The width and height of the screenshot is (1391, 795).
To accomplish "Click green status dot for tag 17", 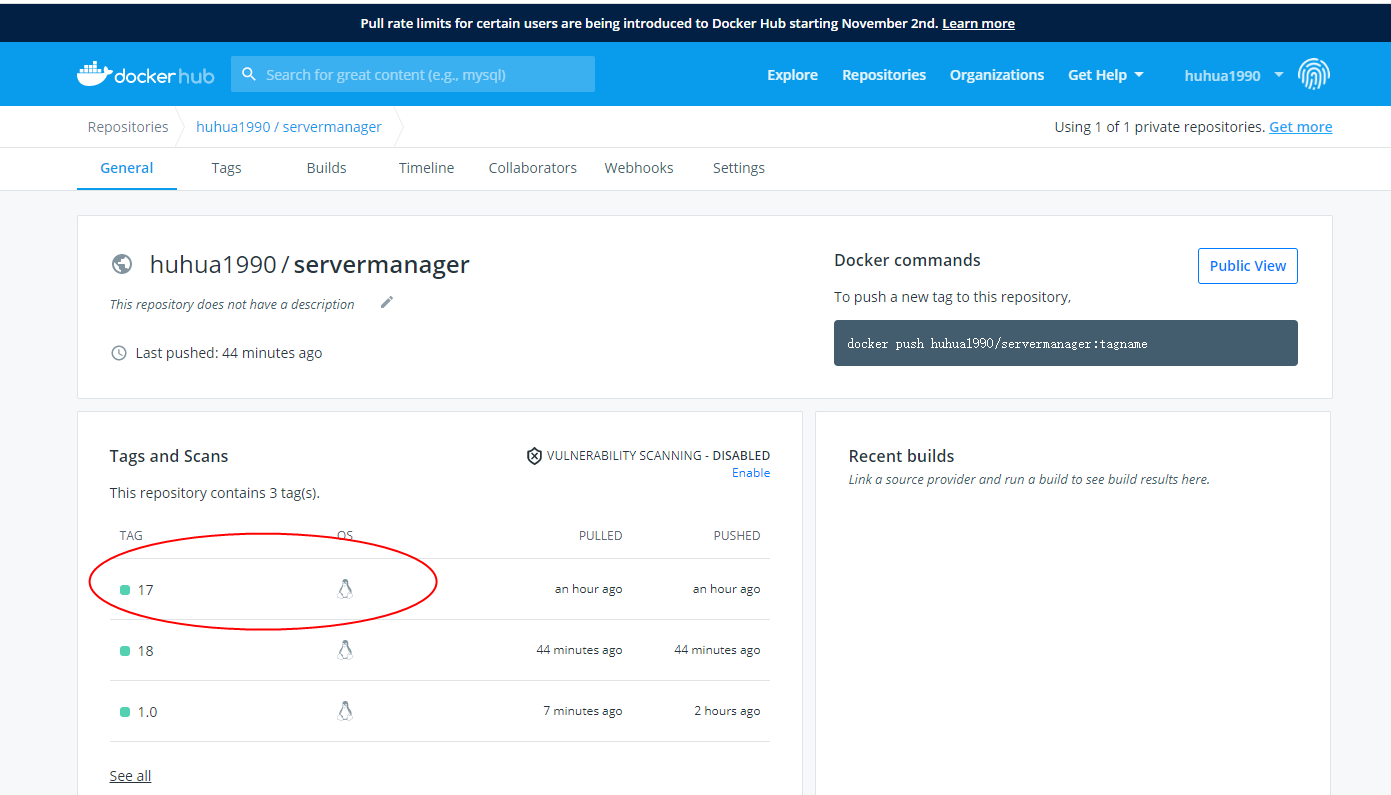I will tap(125, 590).
